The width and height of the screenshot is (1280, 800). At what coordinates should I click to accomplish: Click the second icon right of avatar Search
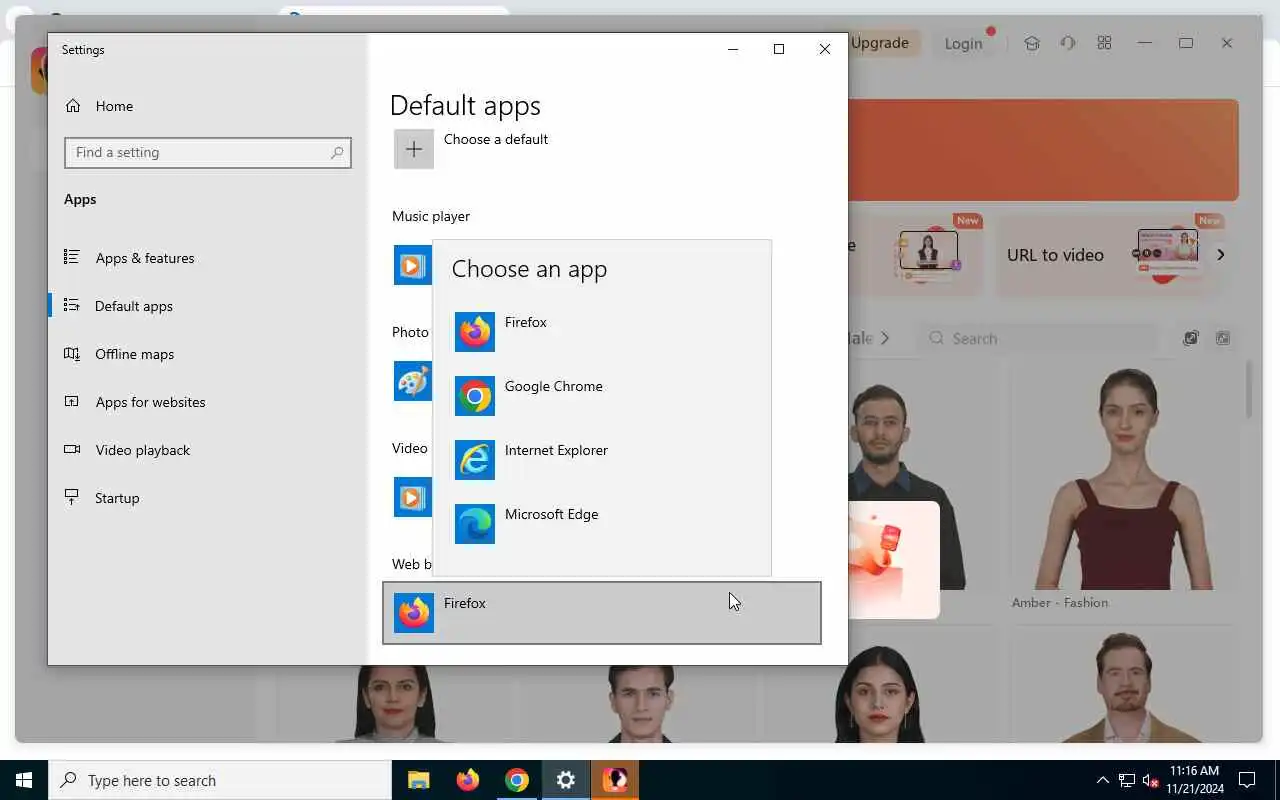[x=1223, y=338]
